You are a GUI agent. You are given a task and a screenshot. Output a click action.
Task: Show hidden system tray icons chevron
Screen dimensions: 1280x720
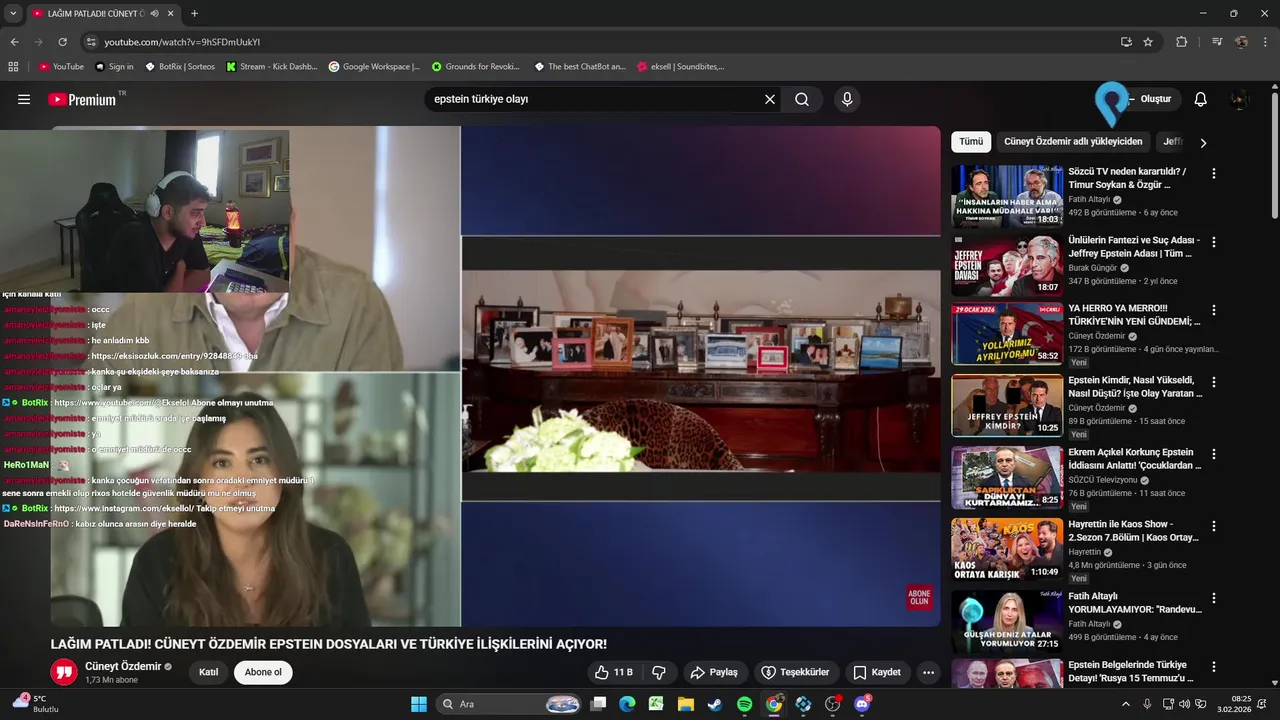click(1126, 704)
